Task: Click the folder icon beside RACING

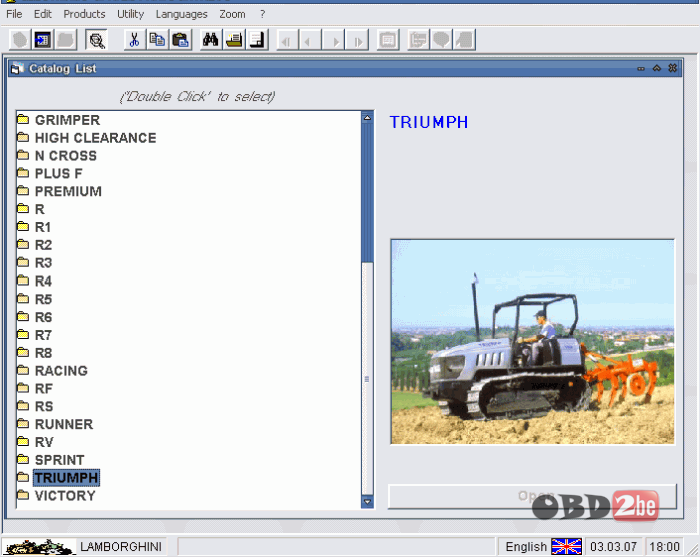Action: coord(23,370)
